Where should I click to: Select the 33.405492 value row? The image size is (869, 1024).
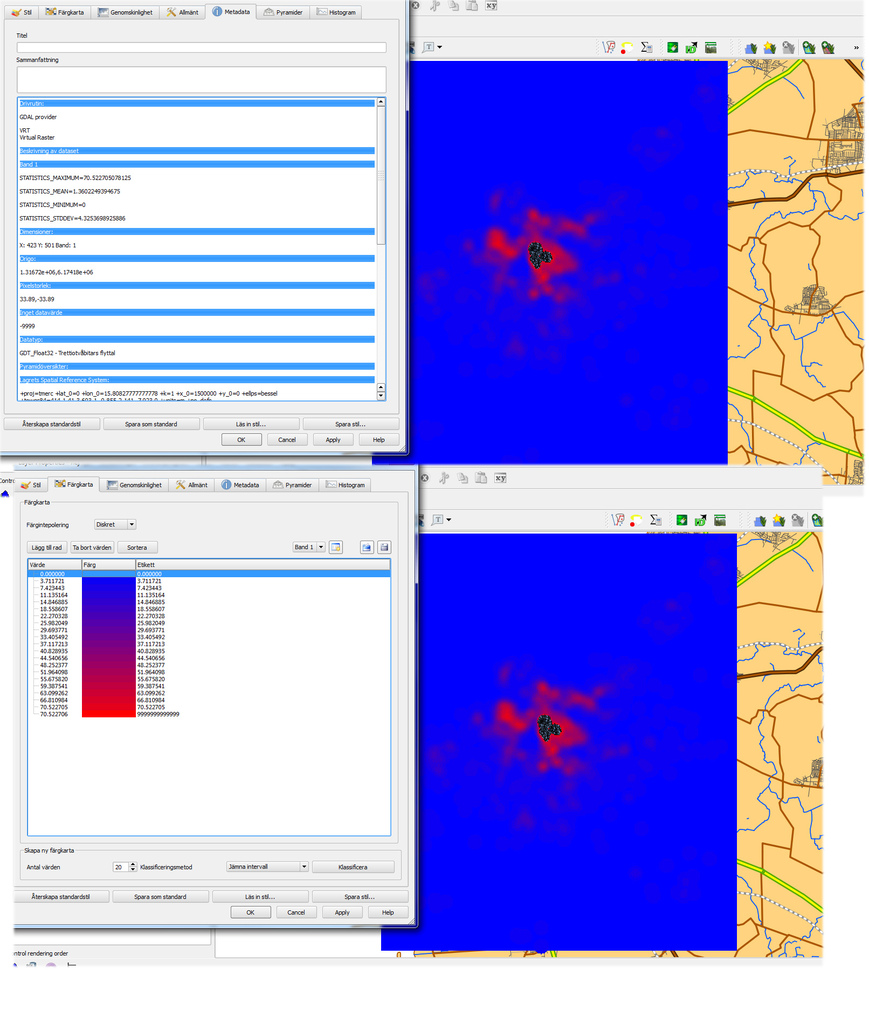tap(58, 636)
